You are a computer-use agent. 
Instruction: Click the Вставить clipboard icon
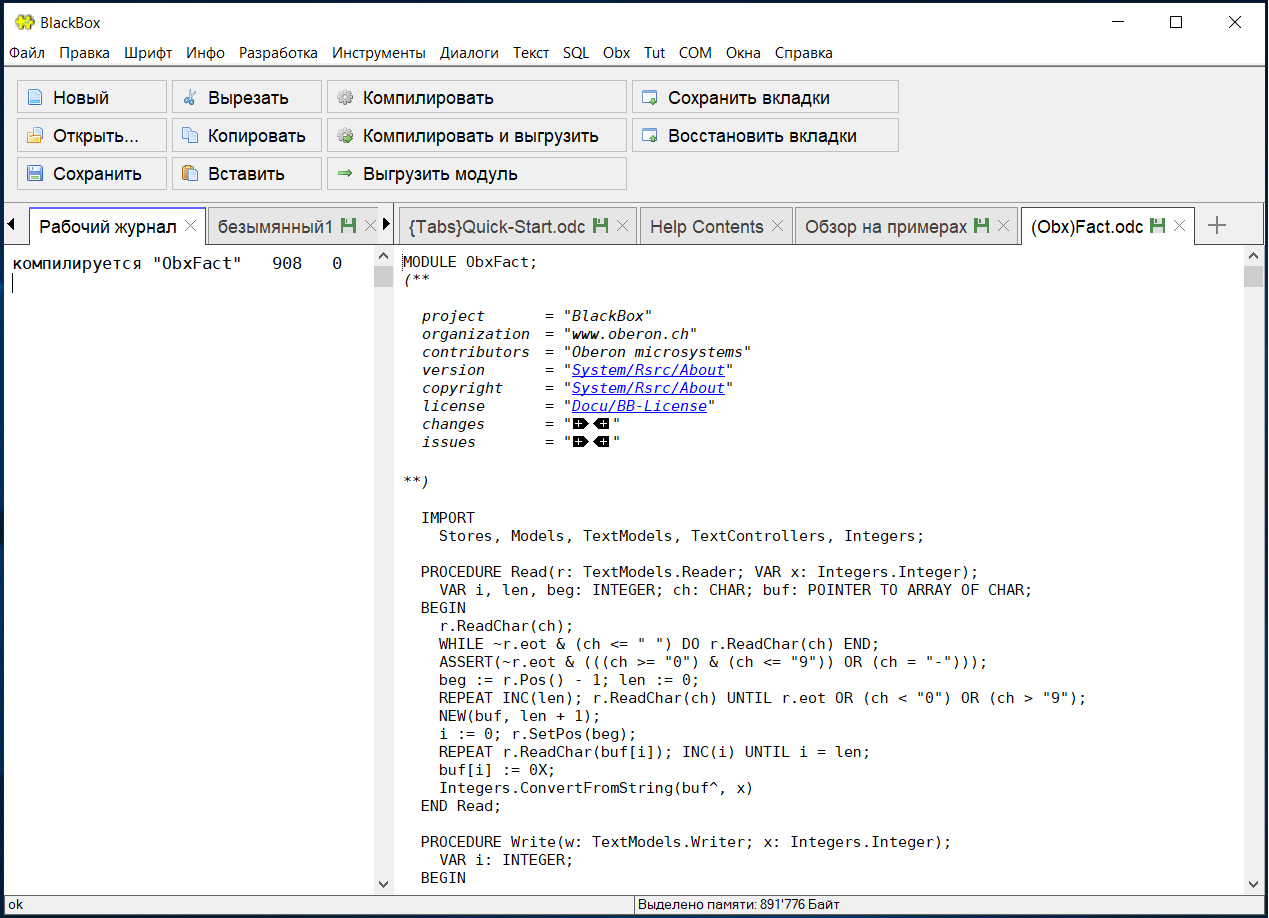(190, 174)
